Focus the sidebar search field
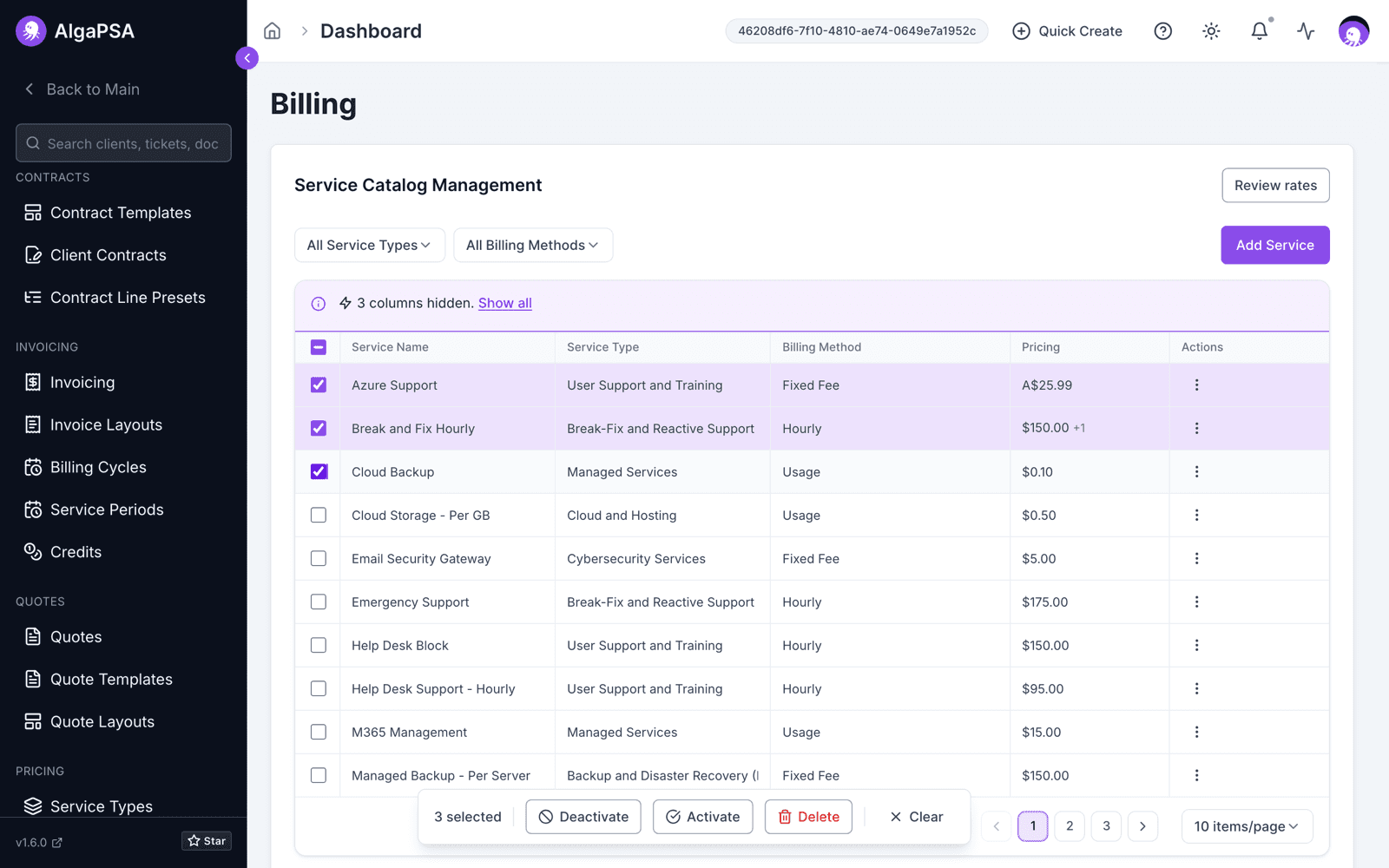The width and height of the screenshot is (1389, 868). (x=123, y=143)
